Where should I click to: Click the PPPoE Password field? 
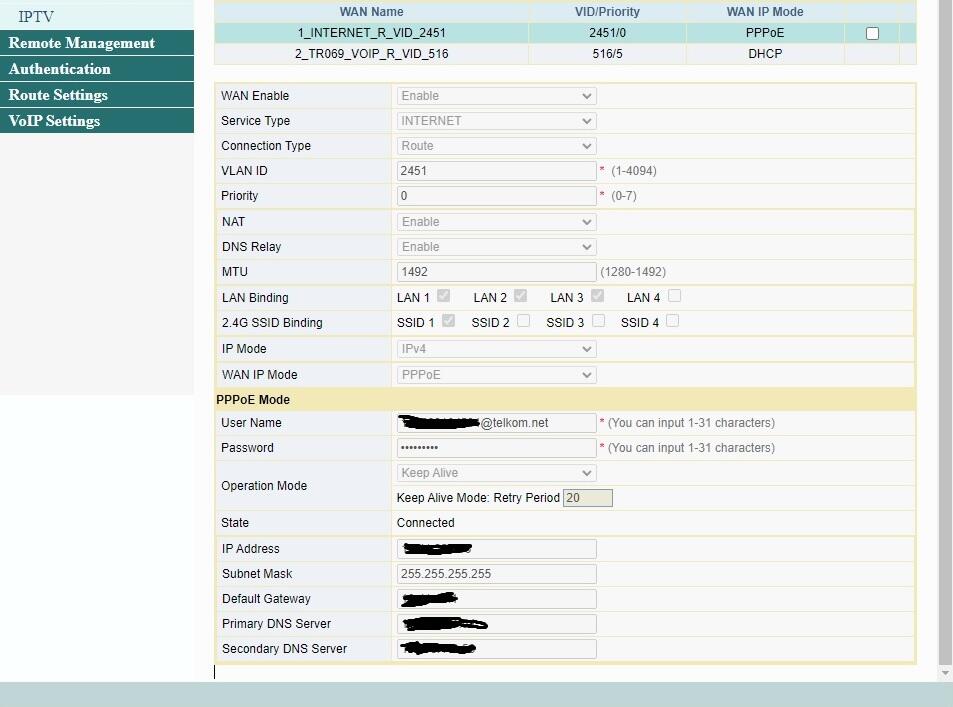pyautogui.click(x=496, y=448)
